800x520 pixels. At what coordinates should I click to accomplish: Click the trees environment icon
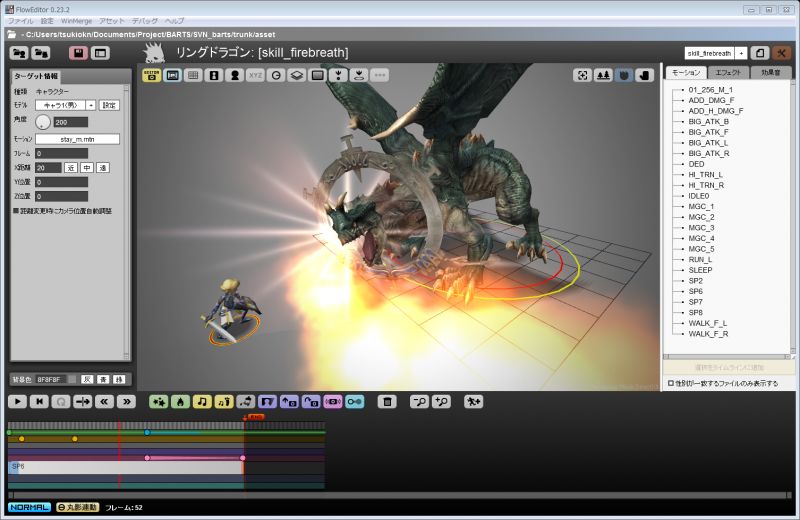click(x=603, y=75)
